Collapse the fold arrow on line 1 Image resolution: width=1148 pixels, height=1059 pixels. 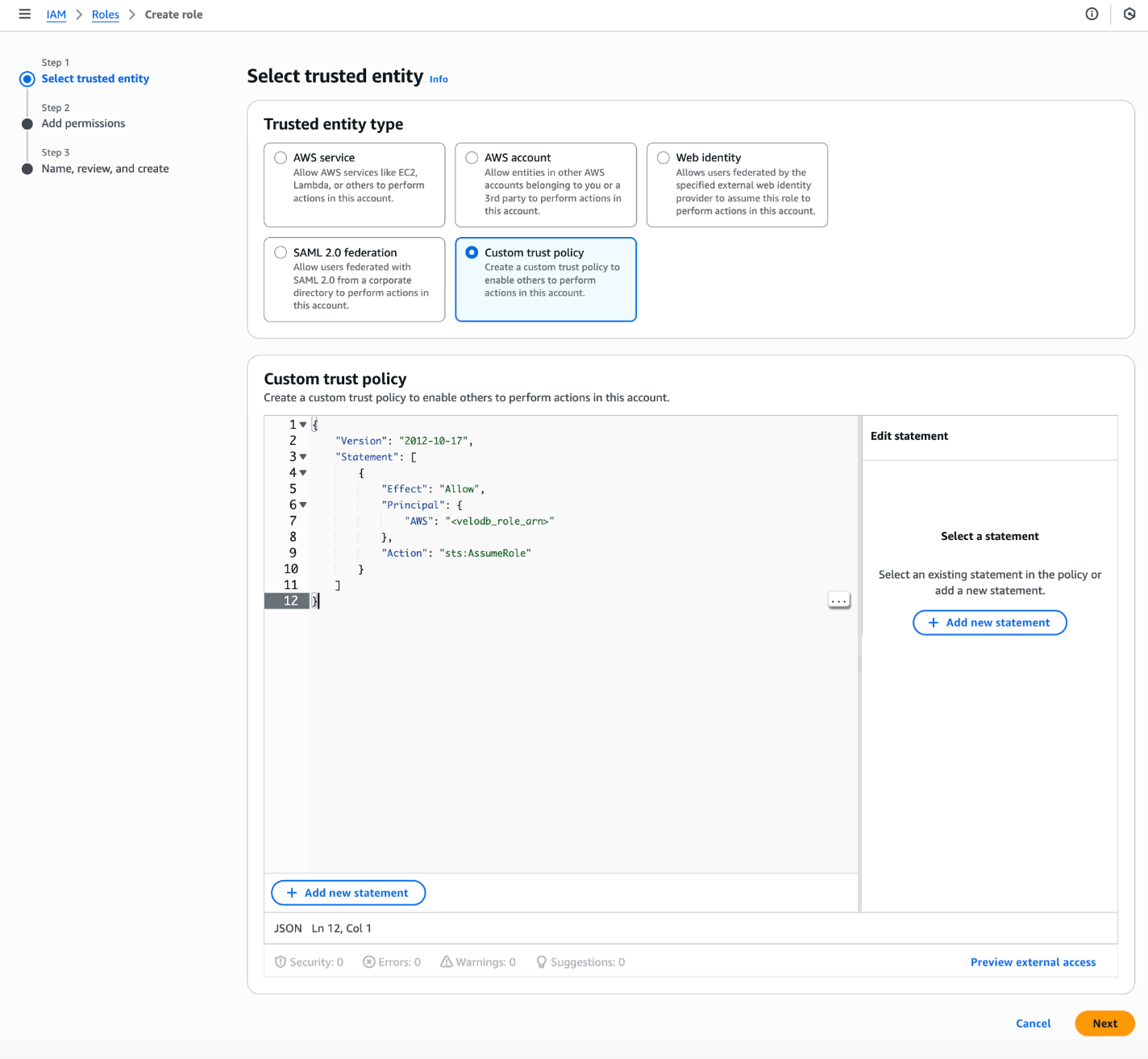303,425
